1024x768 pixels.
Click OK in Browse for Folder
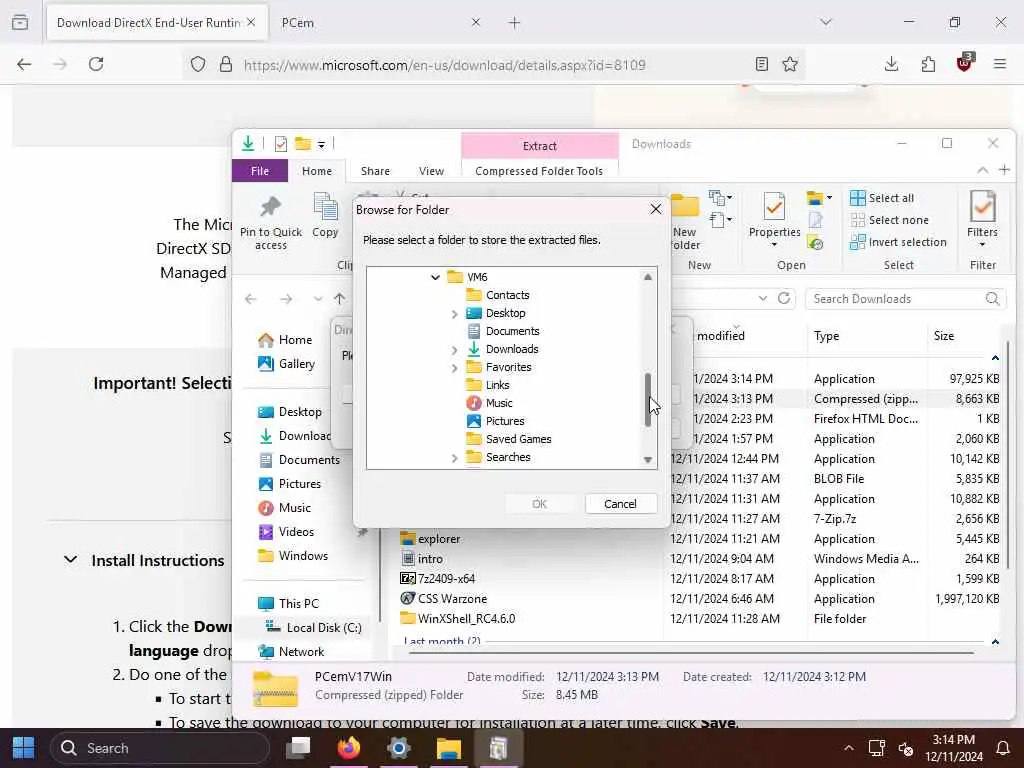tap(539, 504)
